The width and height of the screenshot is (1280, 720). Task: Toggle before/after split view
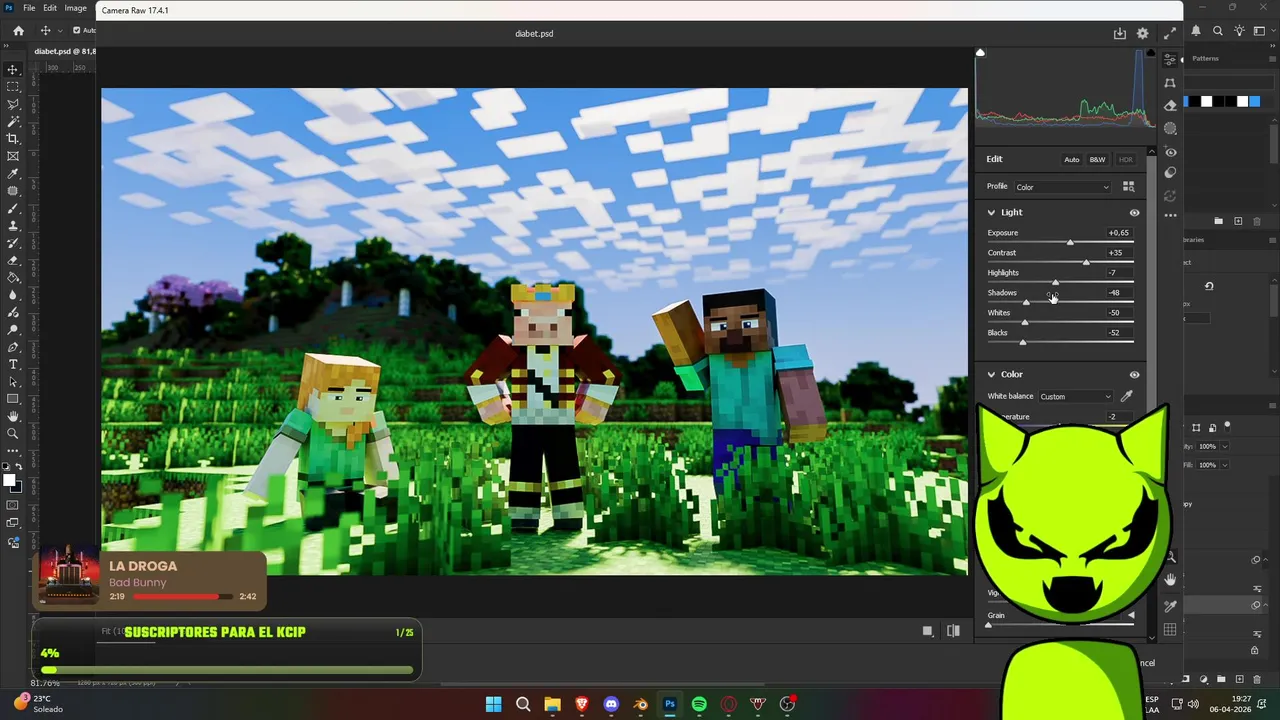coord(953,631)
